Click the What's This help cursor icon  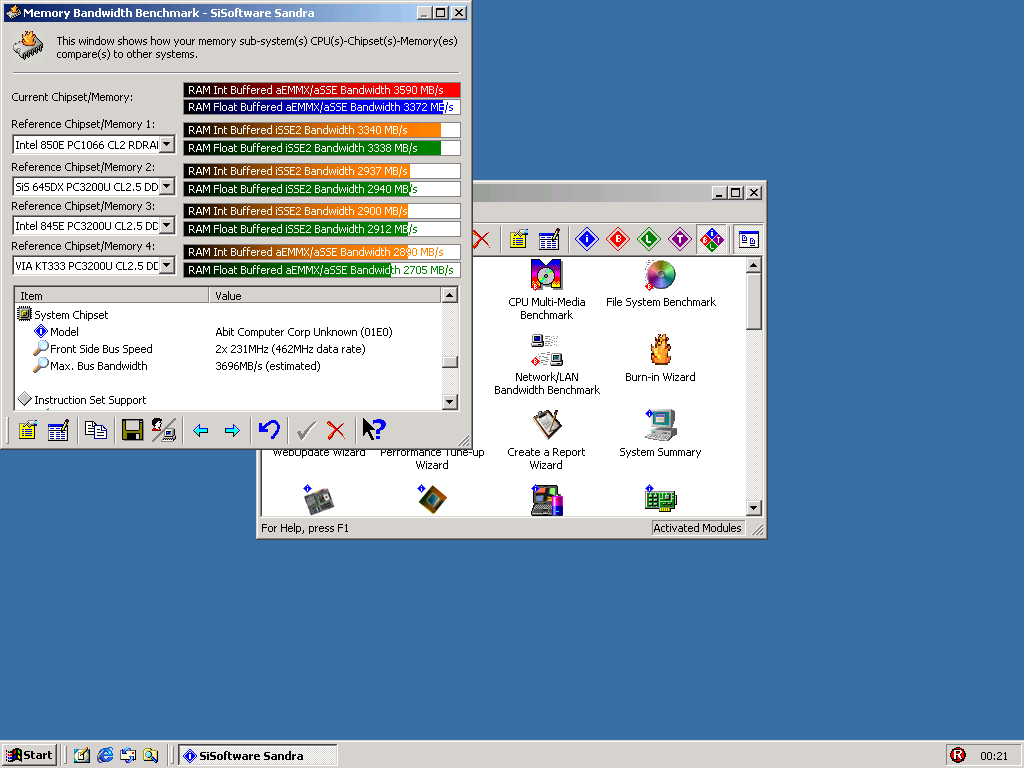pyautogui.click(x=373, y=430)
